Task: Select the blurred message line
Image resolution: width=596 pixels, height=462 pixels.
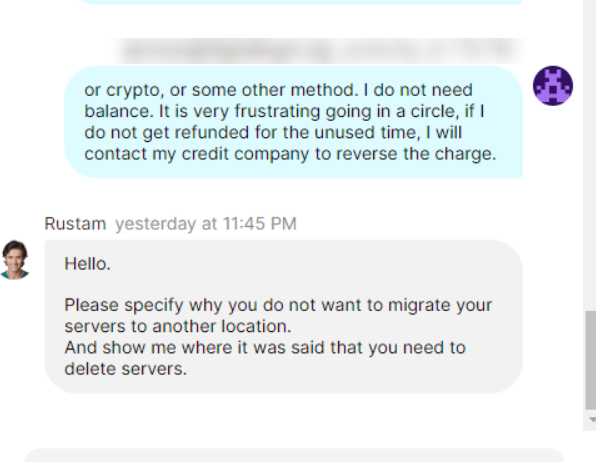Action: [x=319, y=50]
